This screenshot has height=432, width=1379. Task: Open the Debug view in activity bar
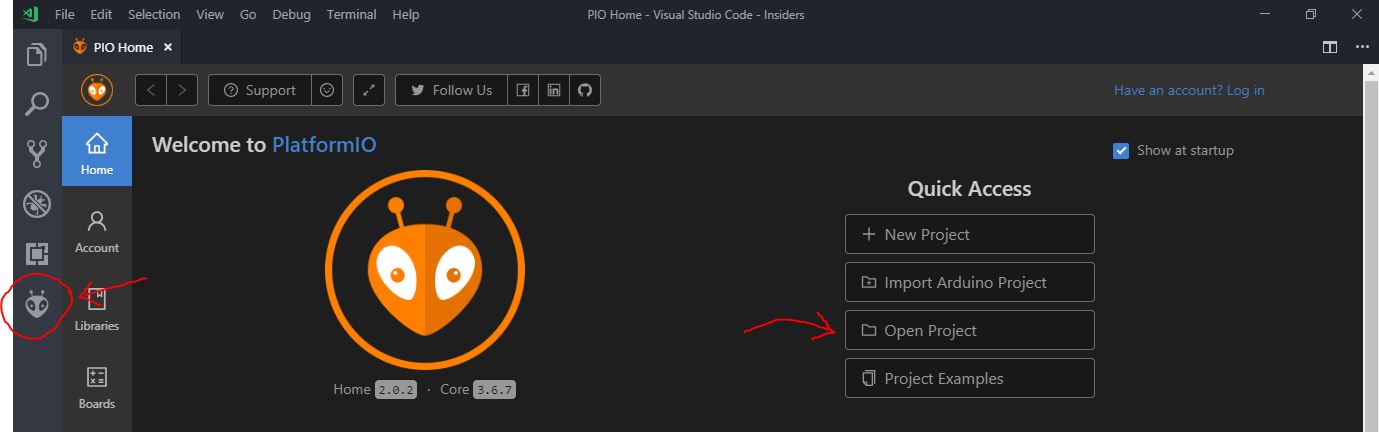pos(37,203)
